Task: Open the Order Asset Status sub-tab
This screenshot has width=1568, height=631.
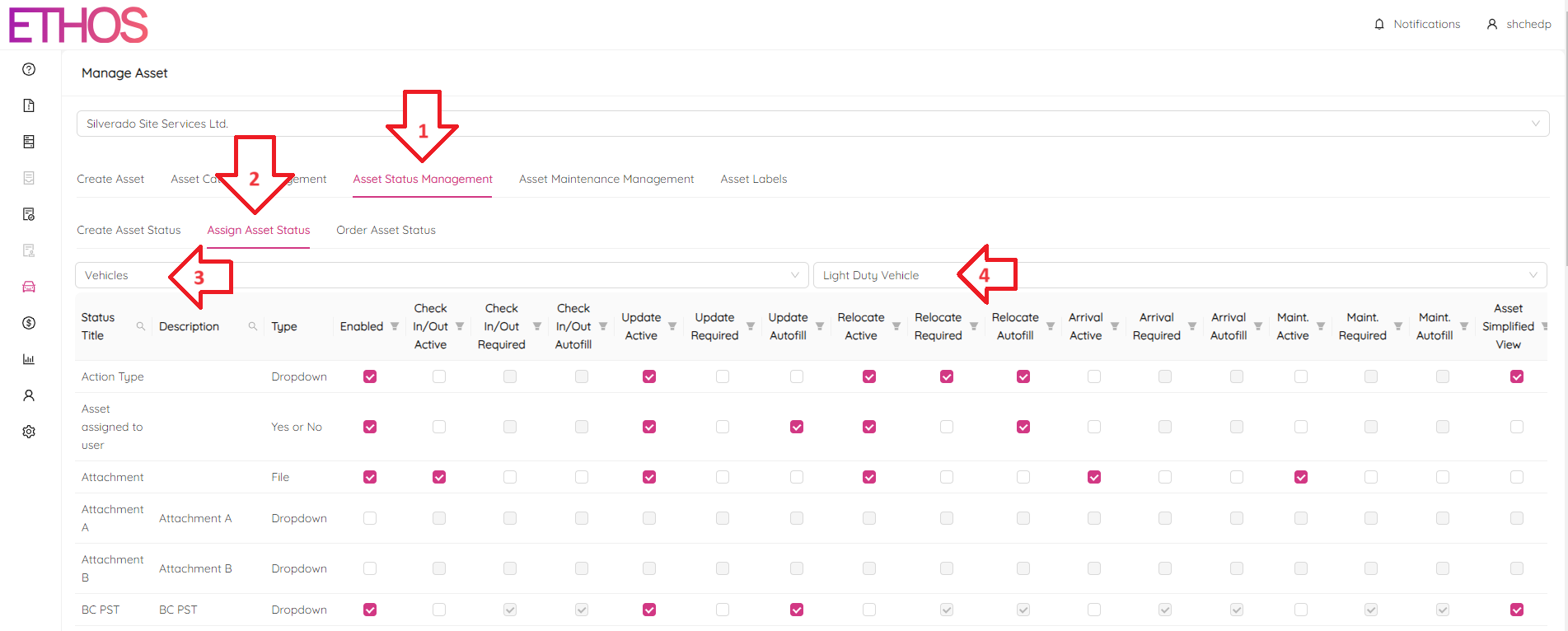Action: pos(386,230)
